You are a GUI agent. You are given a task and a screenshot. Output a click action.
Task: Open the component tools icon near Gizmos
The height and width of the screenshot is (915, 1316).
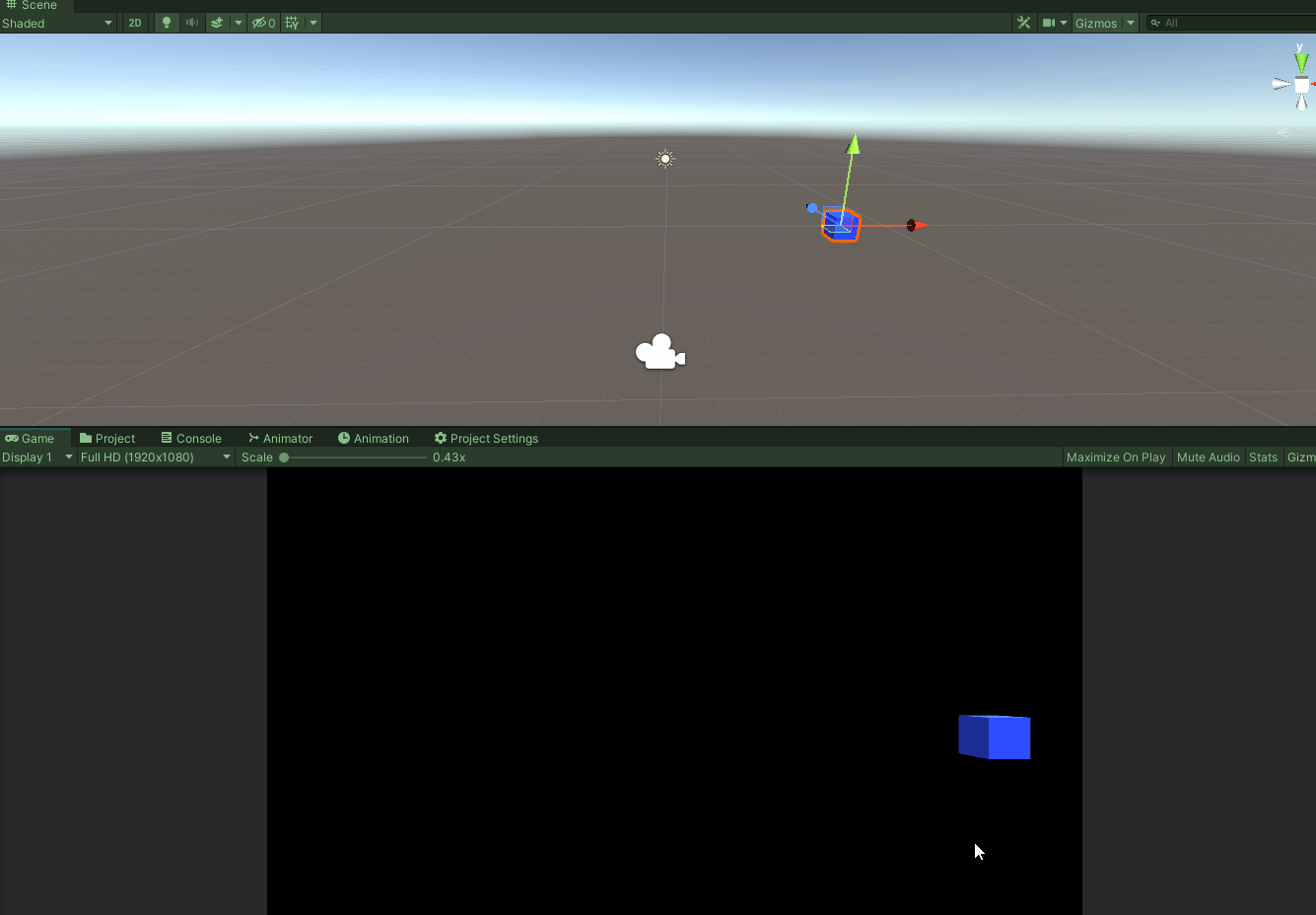1023,22
